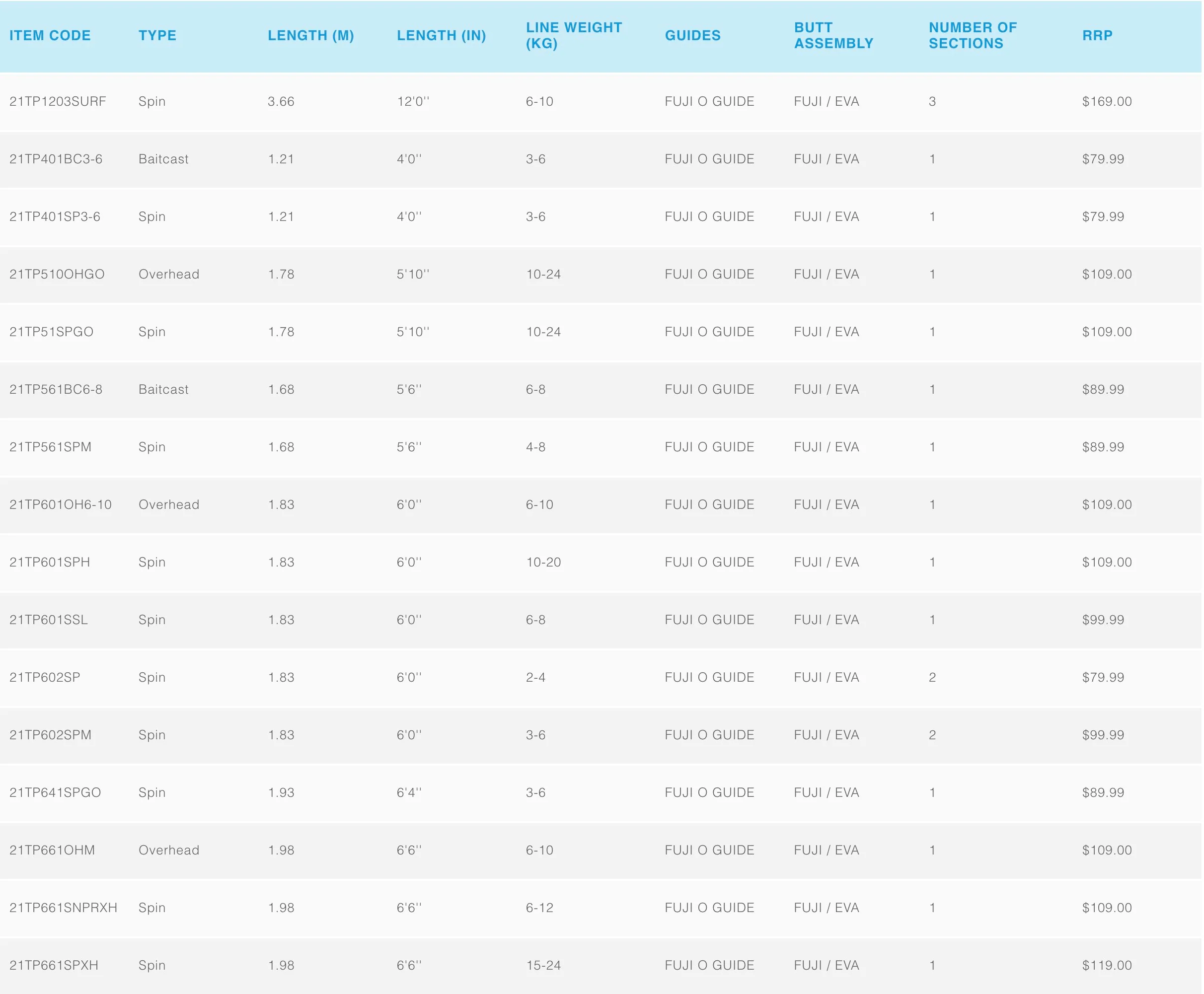
Task: Click the BUTT ASSEMBLY column header
Action: [x=834, y=36]
